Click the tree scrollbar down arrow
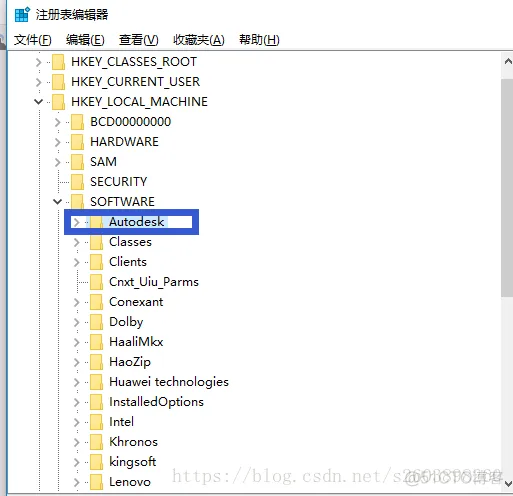The height and width of the screenshot is (496, 513). pyautogui.click(x=508, y=483)
